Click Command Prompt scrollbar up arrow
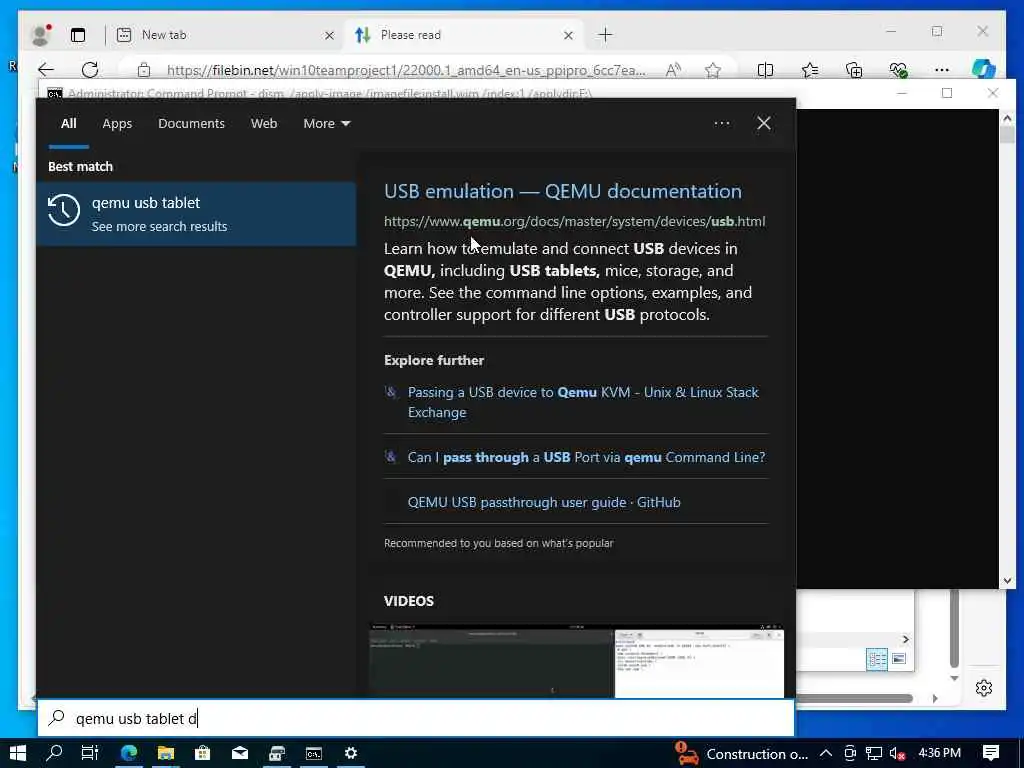 [1007, 118]
